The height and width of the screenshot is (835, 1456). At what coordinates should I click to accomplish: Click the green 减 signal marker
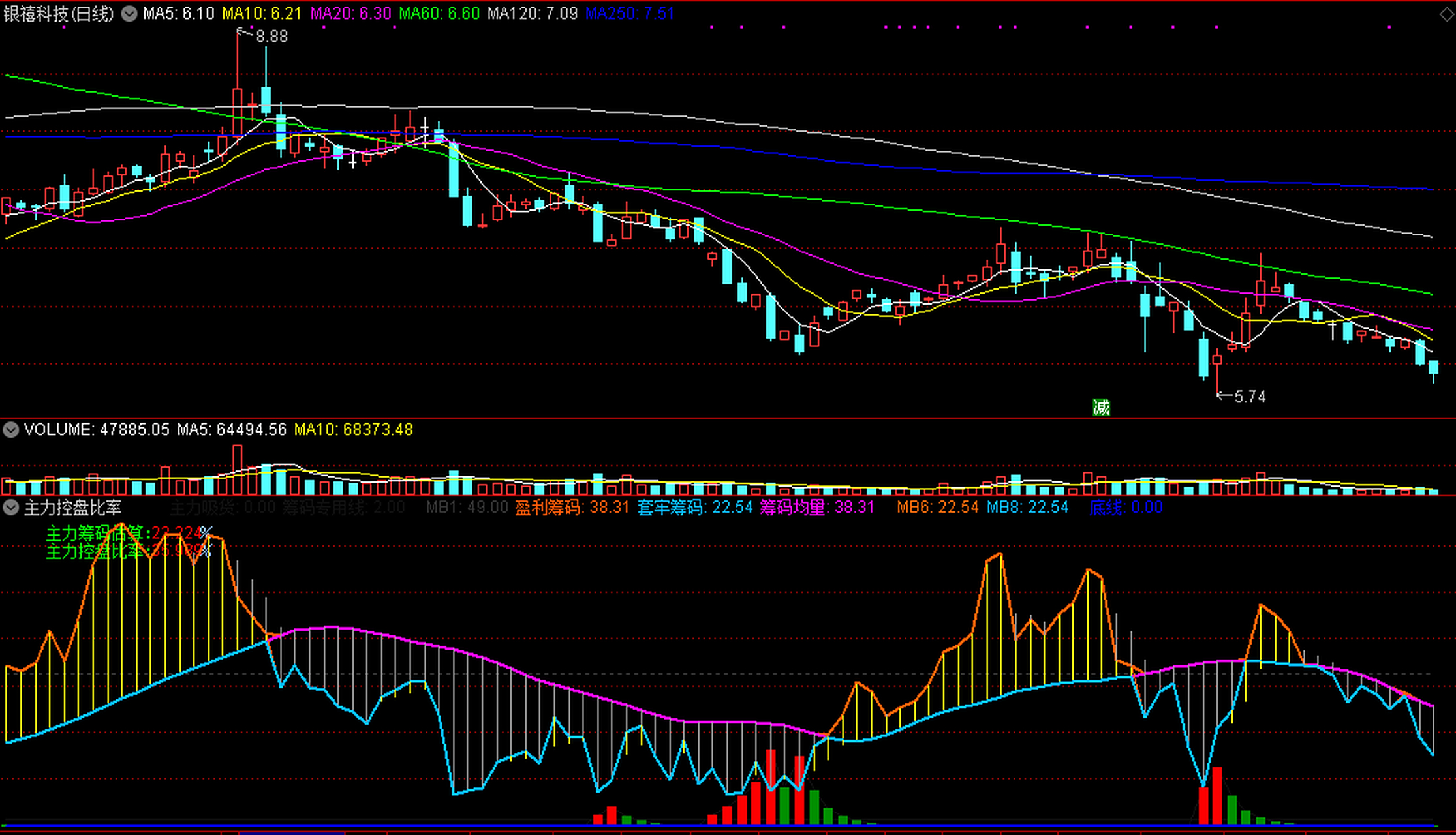pyautogui.click(x=1101, y=408)
